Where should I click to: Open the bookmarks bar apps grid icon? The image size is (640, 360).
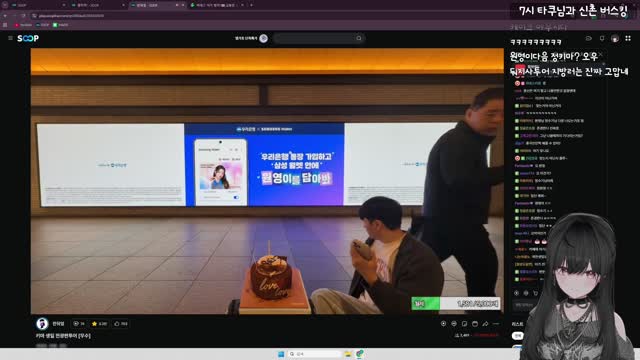click(5, 25)
